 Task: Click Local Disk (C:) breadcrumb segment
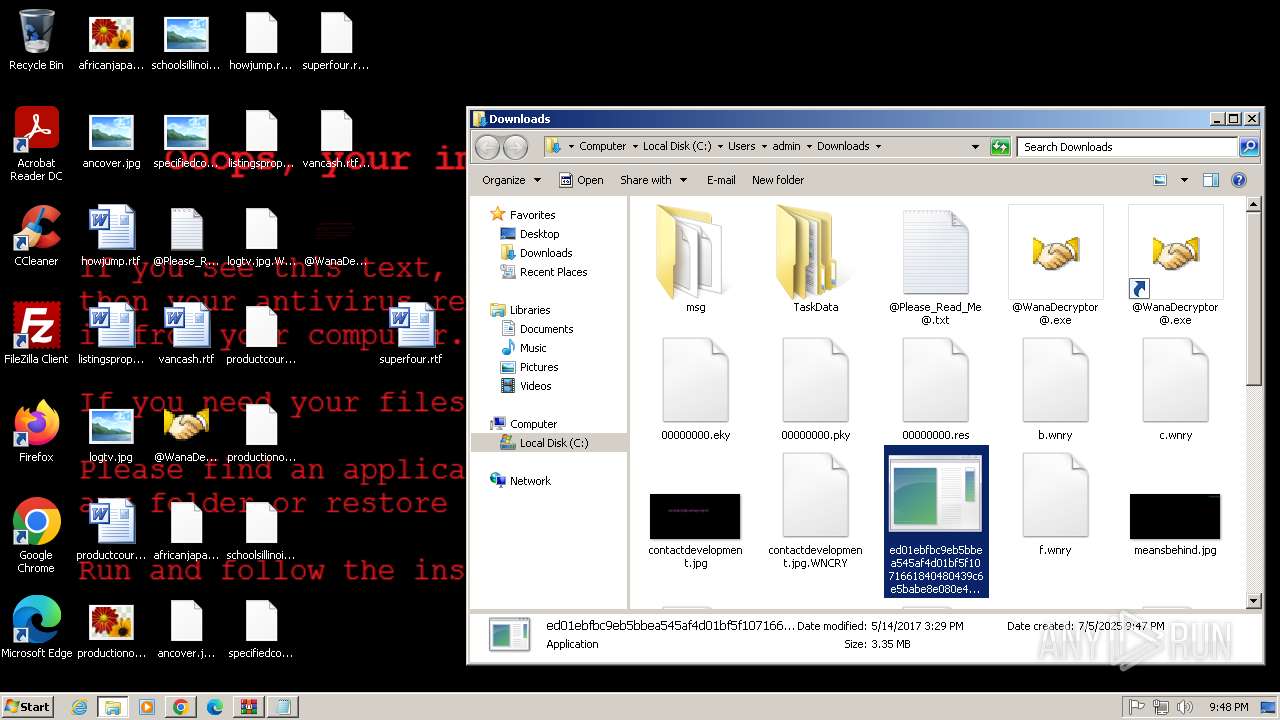(677, 146)
